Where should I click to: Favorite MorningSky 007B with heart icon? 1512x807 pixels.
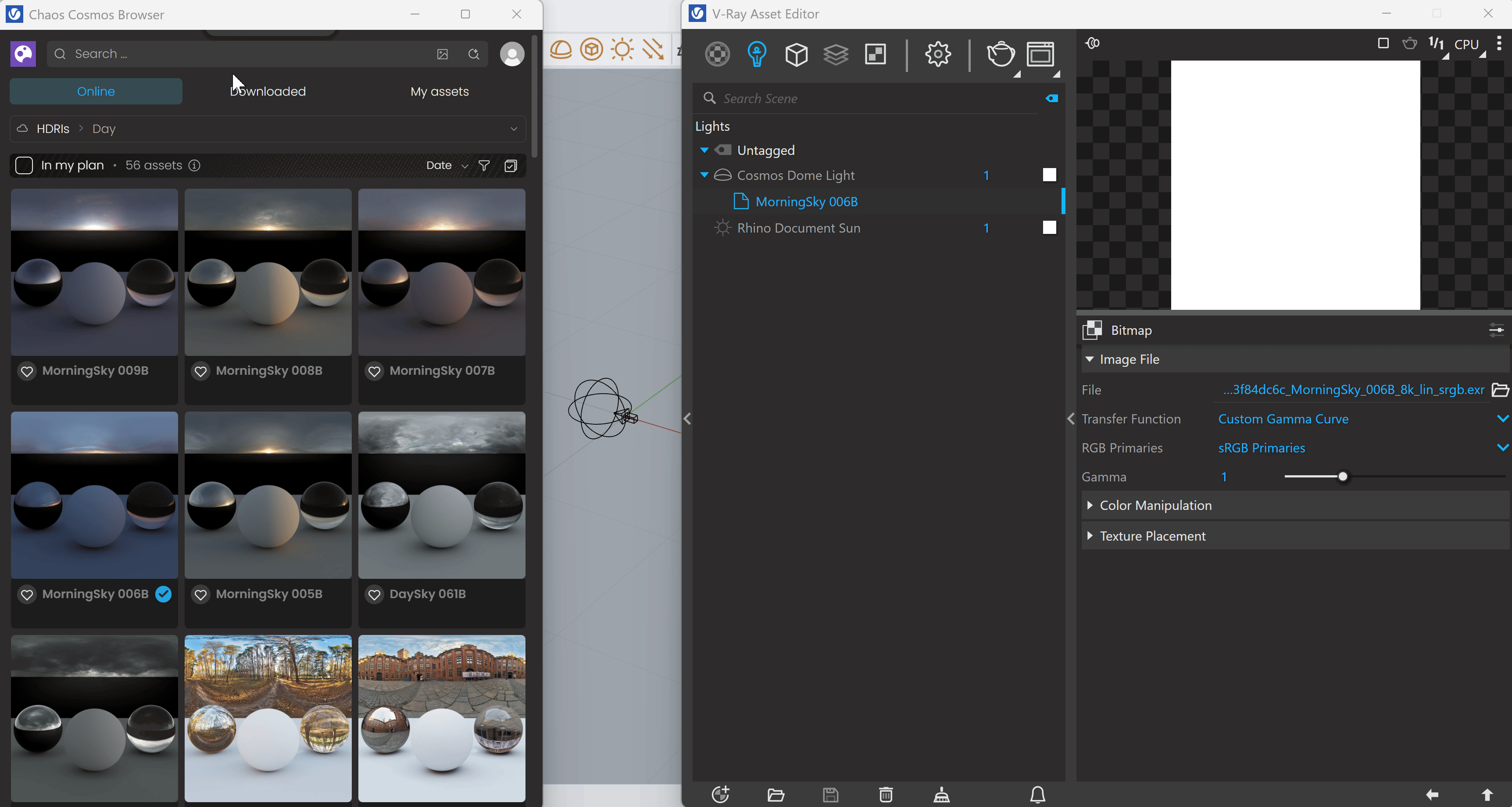(374, 371)
